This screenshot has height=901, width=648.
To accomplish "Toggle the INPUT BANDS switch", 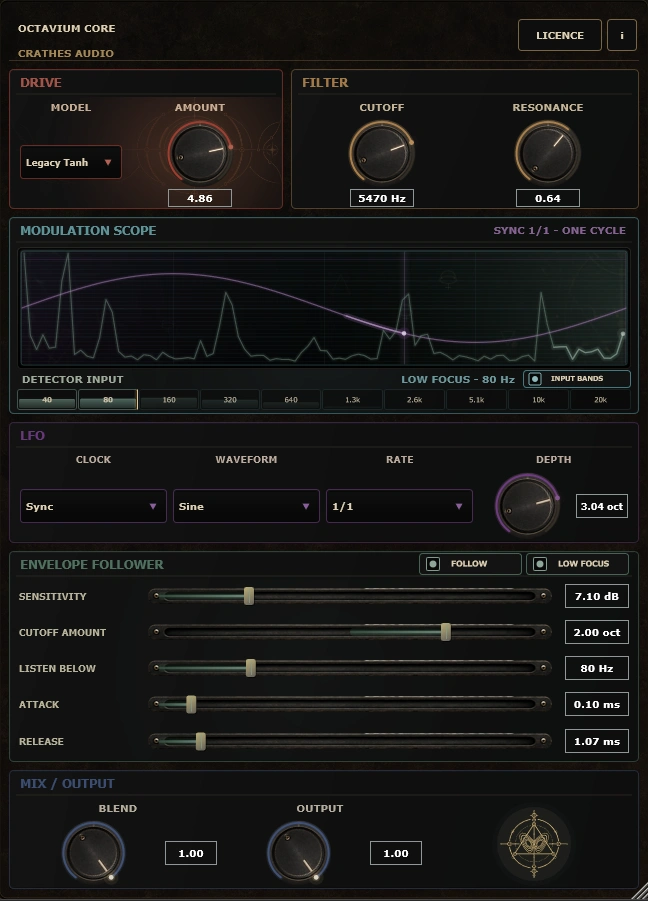I will (x=577, y=379).
